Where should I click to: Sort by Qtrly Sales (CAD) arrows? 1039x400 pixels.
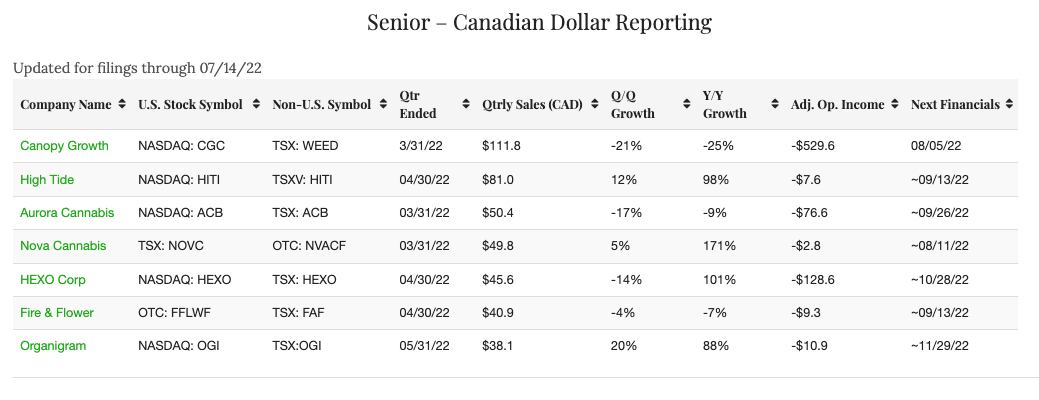[x=595, y=104]
